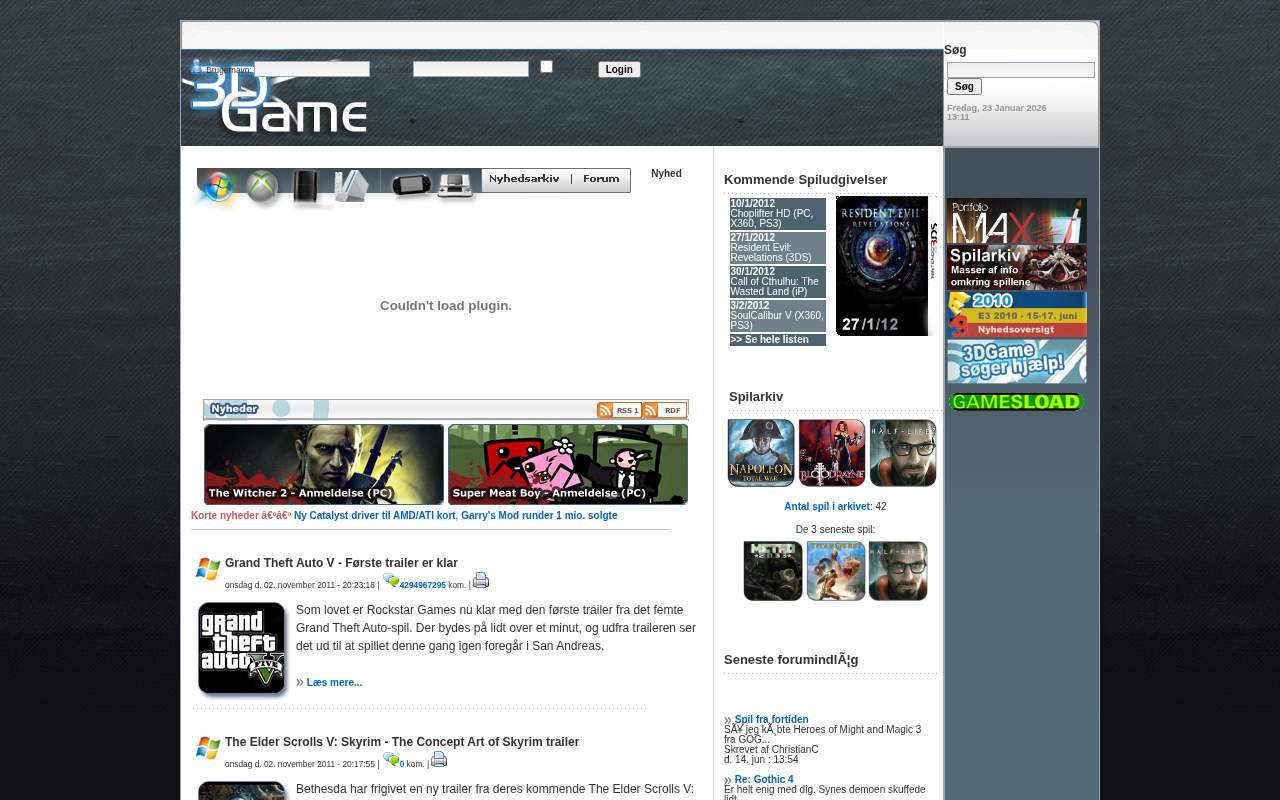This screenshot has width=1280, height=800.
Task: Open the PlayStation 3 platform section
Action: pos(307,187)
